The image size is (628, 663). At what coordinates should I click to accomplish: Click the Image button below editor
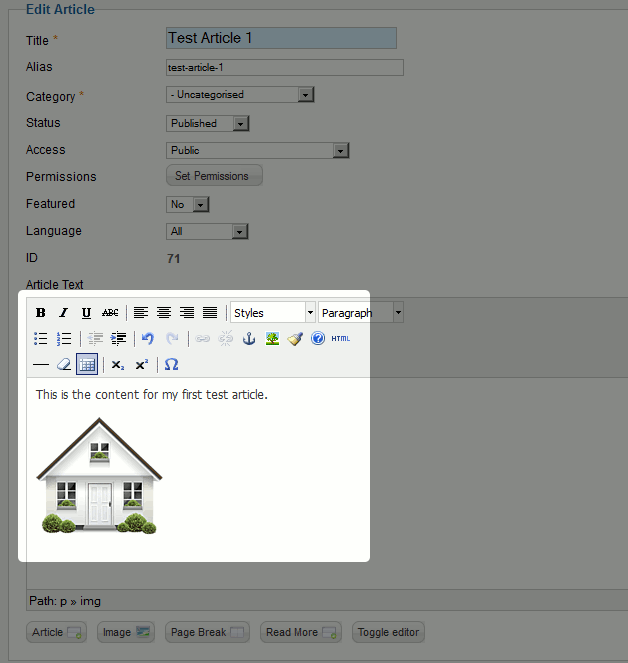pyautogui.click(x=126, y=632)
